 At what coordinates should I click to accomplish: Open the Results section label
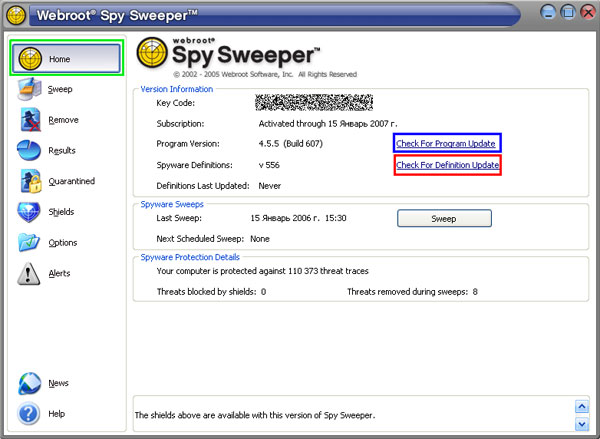pyautogui.click(x=62, y=150)
